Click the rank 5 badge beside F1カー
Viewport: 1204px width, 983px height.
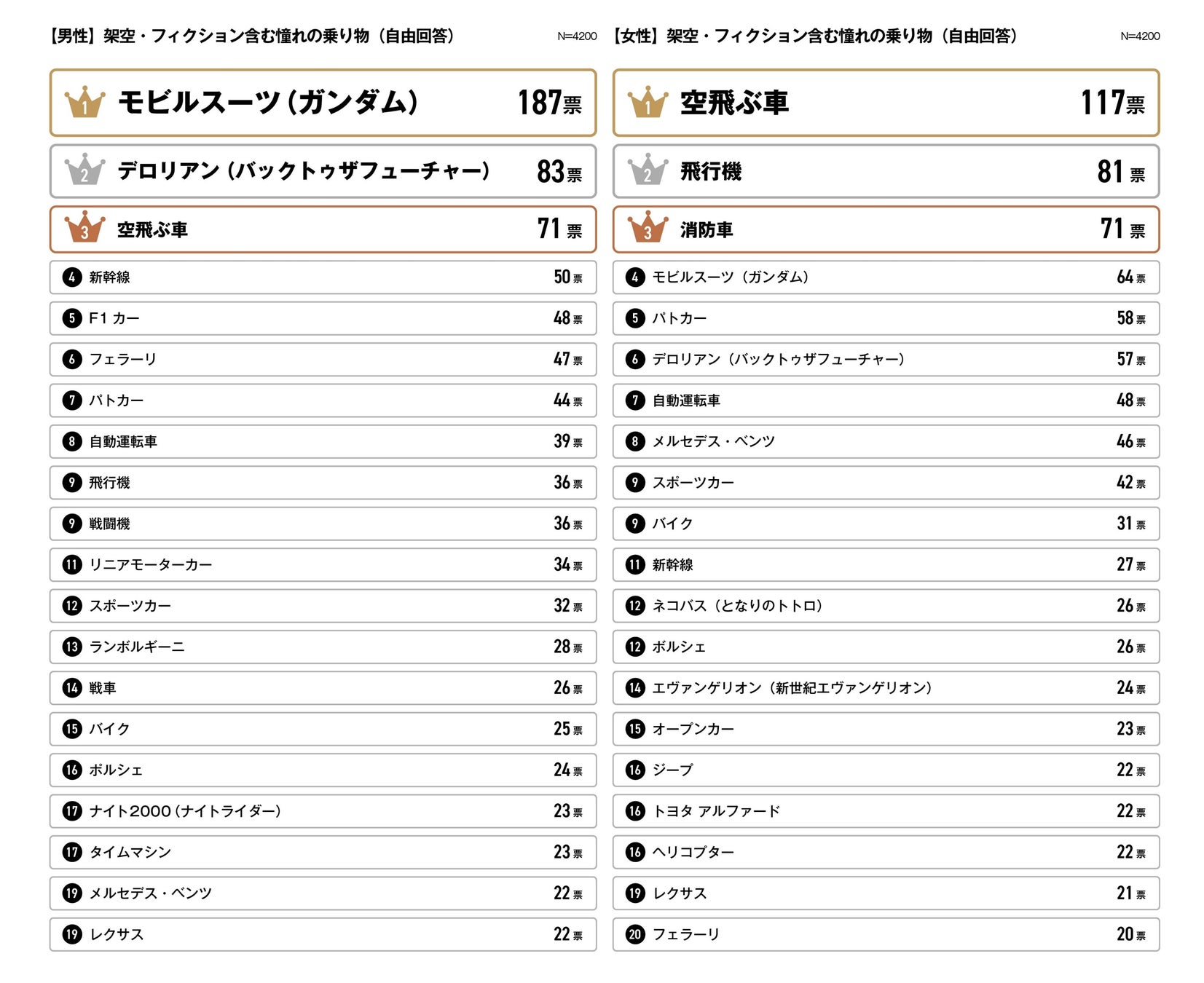pyautogui.click(x=72, y=318)
